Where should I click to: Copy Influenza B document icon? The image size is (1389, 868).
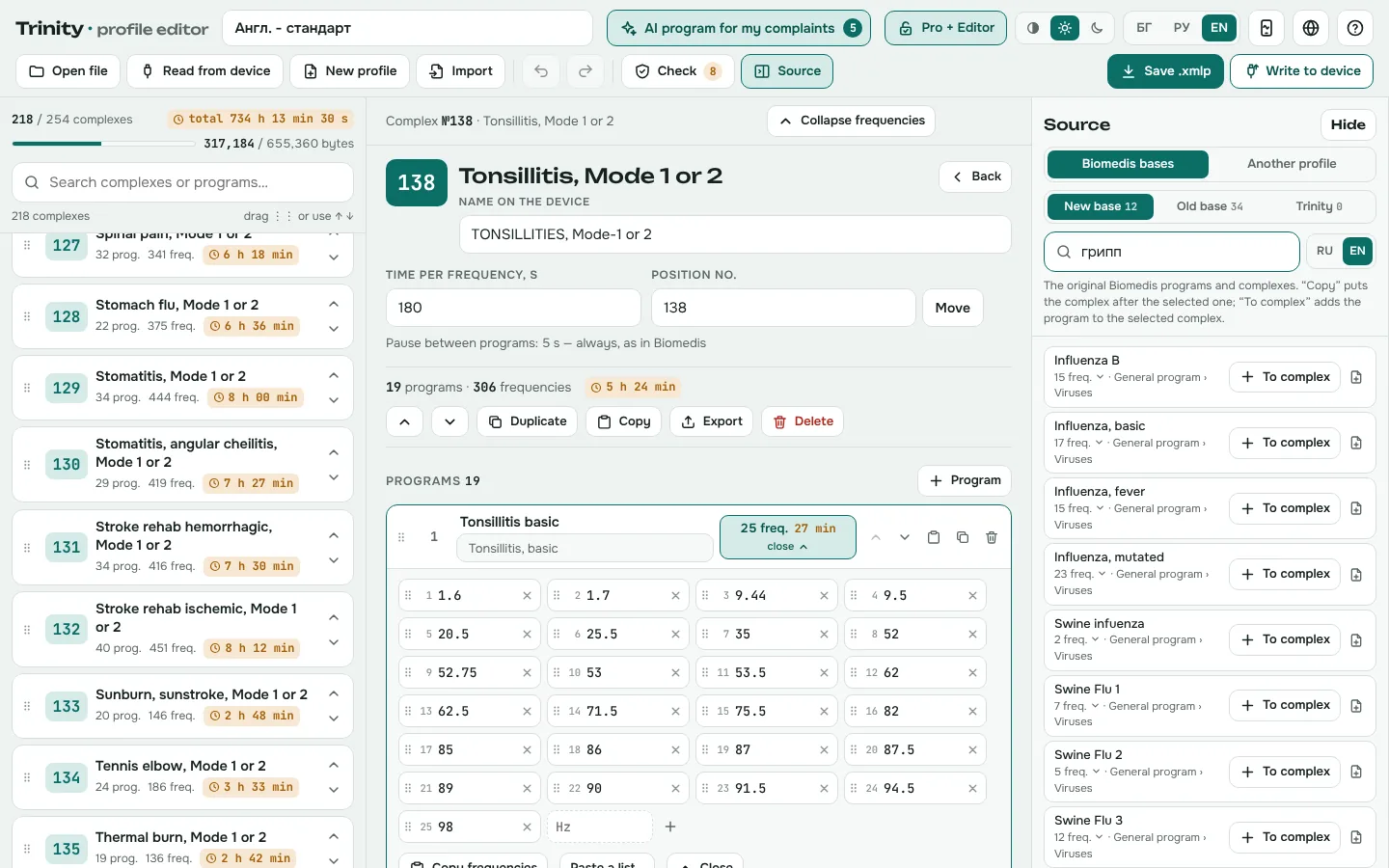point(1356,377)
